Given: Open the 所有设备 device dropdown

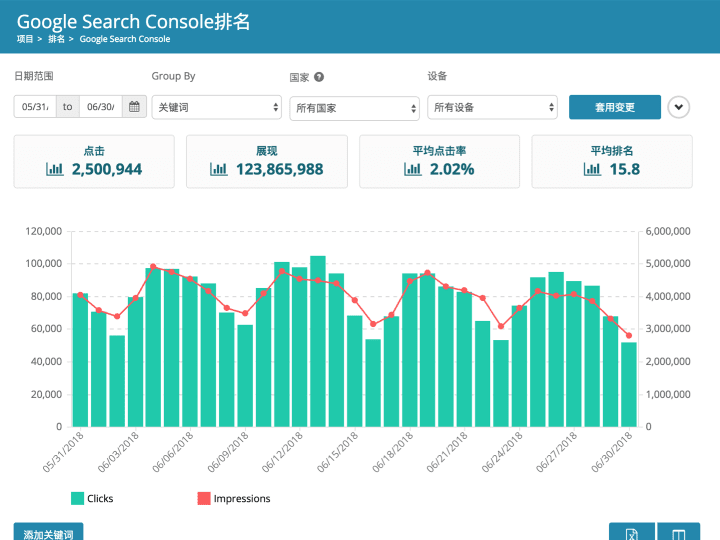Looking at the screenshot, I should [492, 107].
